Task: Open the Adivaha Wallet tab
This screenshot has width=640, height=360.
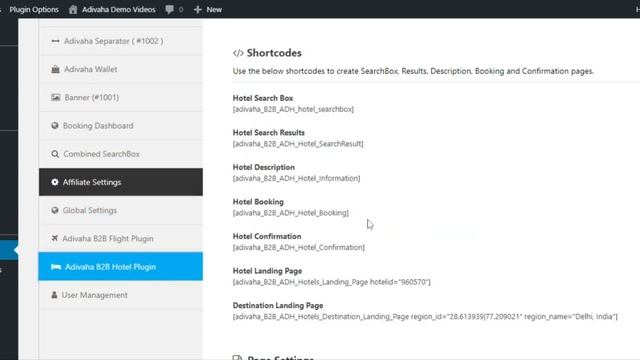Action: coord(121,69)
